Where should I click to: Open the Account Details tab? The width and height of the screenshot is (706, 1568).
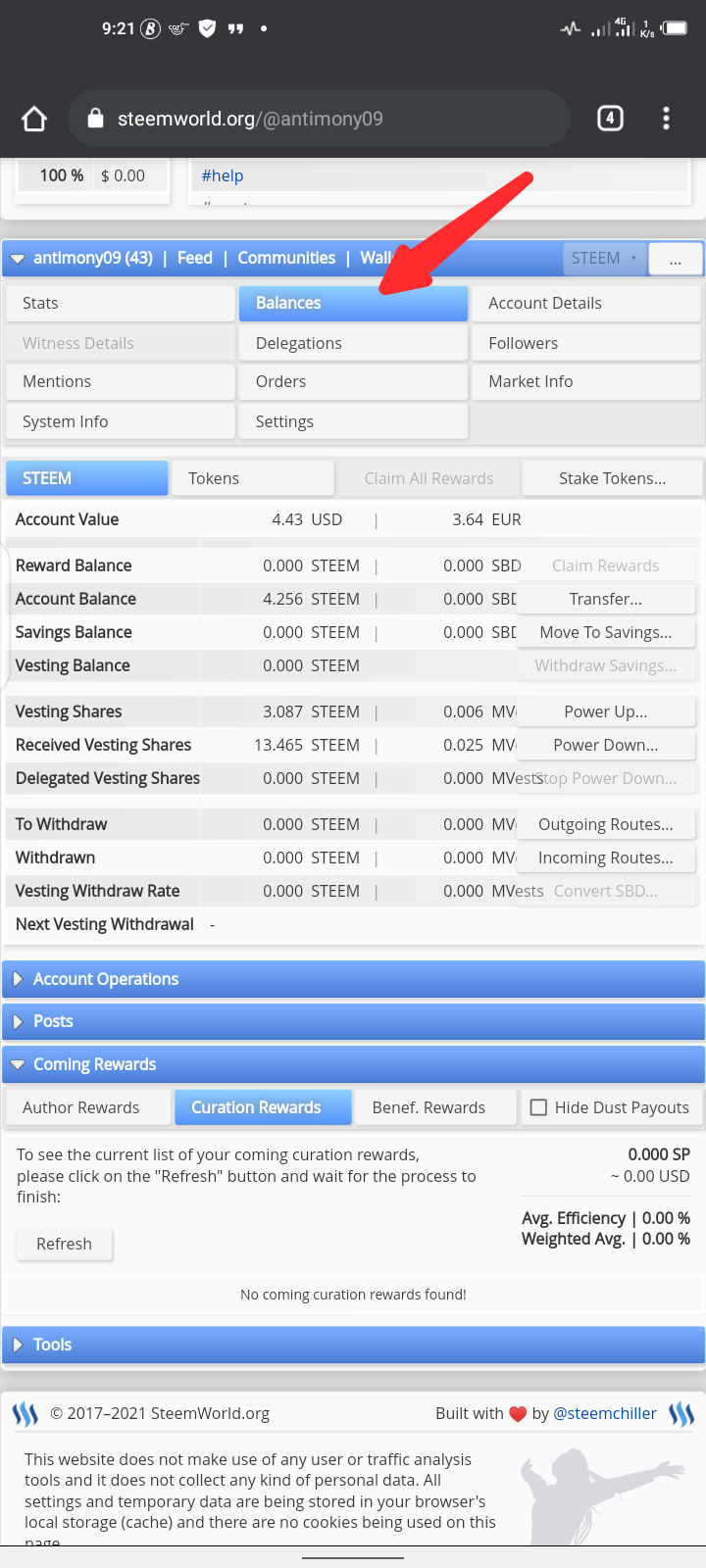pos(586,303)
